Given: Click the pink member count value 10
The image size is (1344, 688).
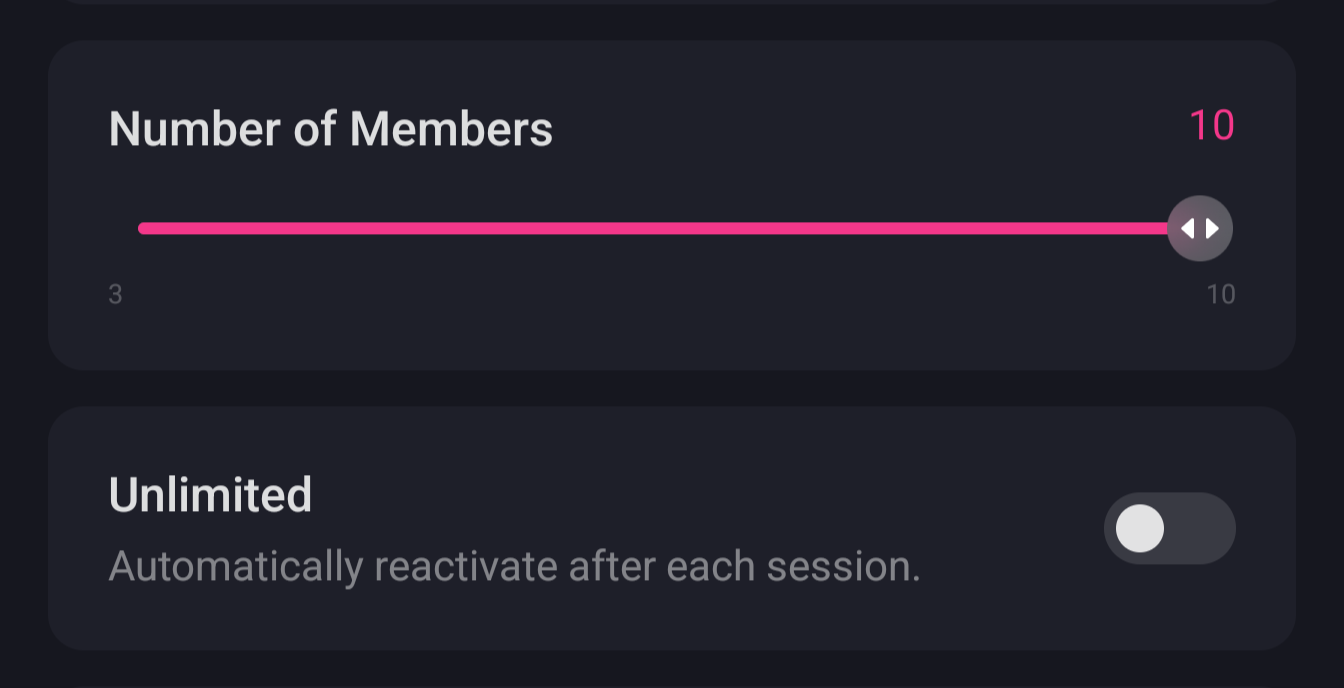Looking at the screenshot, I should (1211, 126).
